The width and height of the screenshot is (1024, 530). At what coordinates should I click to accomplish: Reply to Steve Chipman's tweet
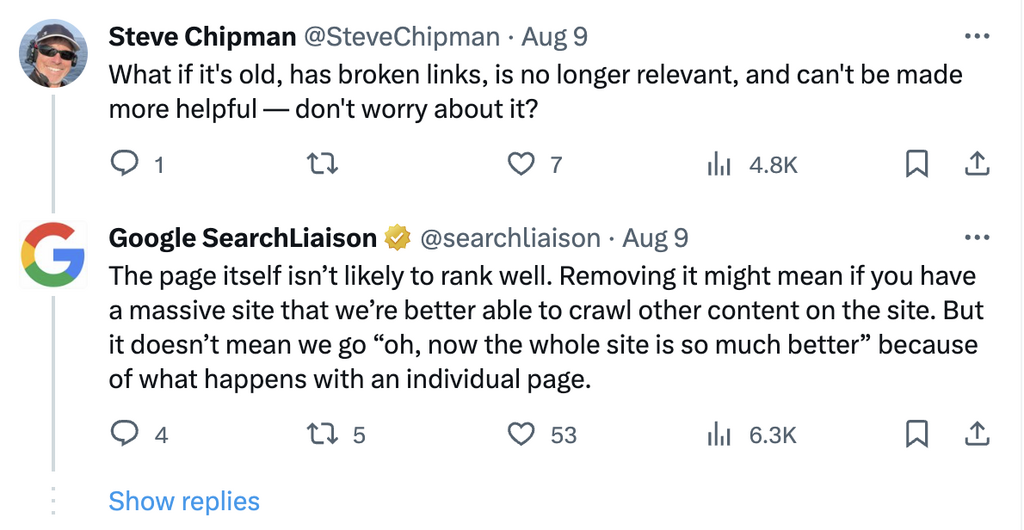coord(124,163)
